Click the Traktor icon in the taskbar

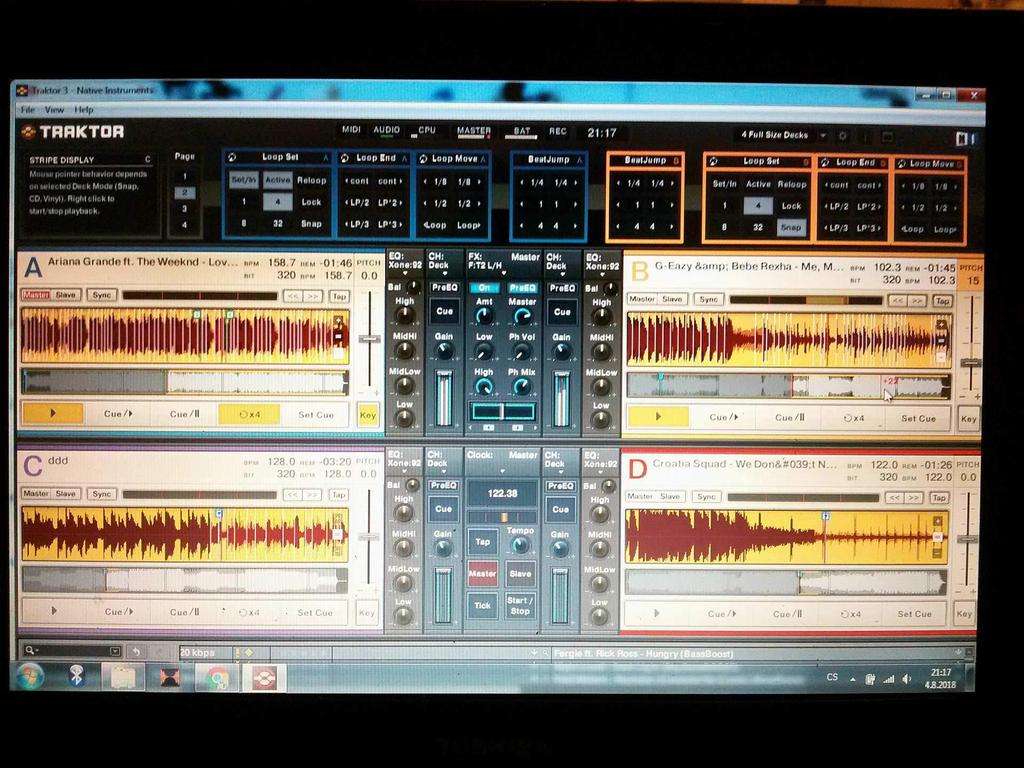(x=264, y=678)
